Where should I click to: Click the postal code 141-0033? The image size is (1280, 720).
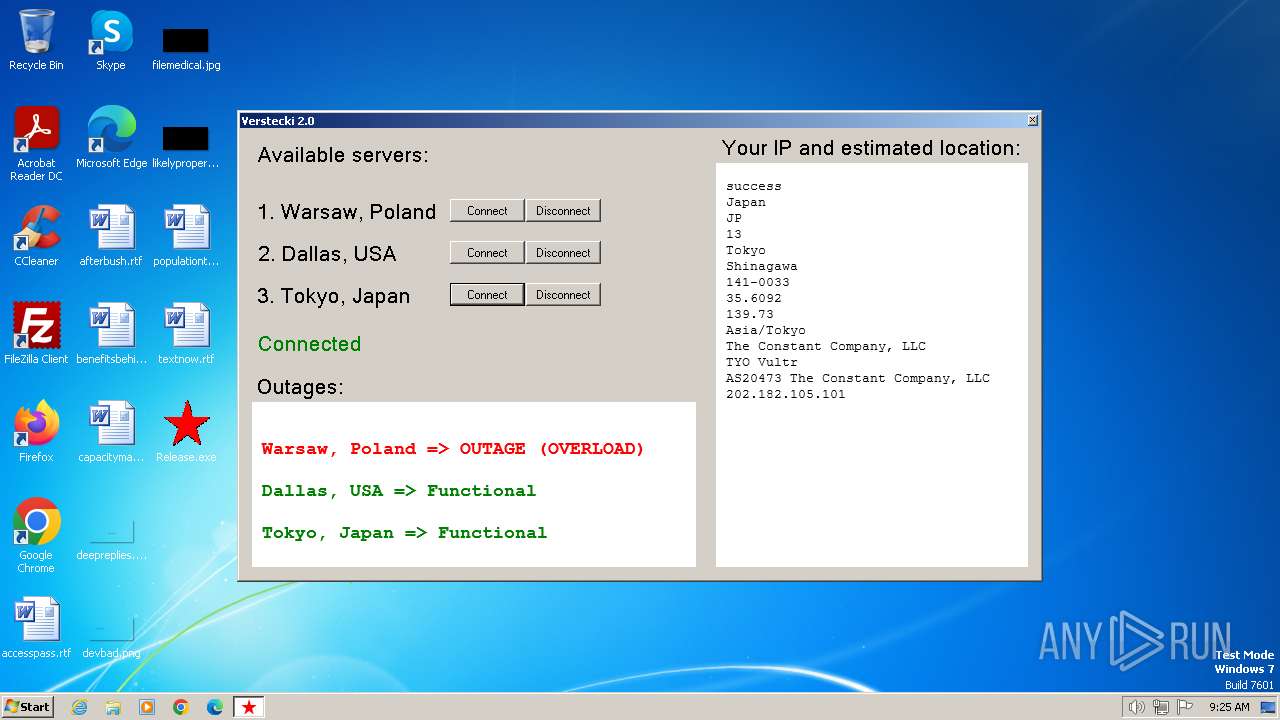(758, 282)
